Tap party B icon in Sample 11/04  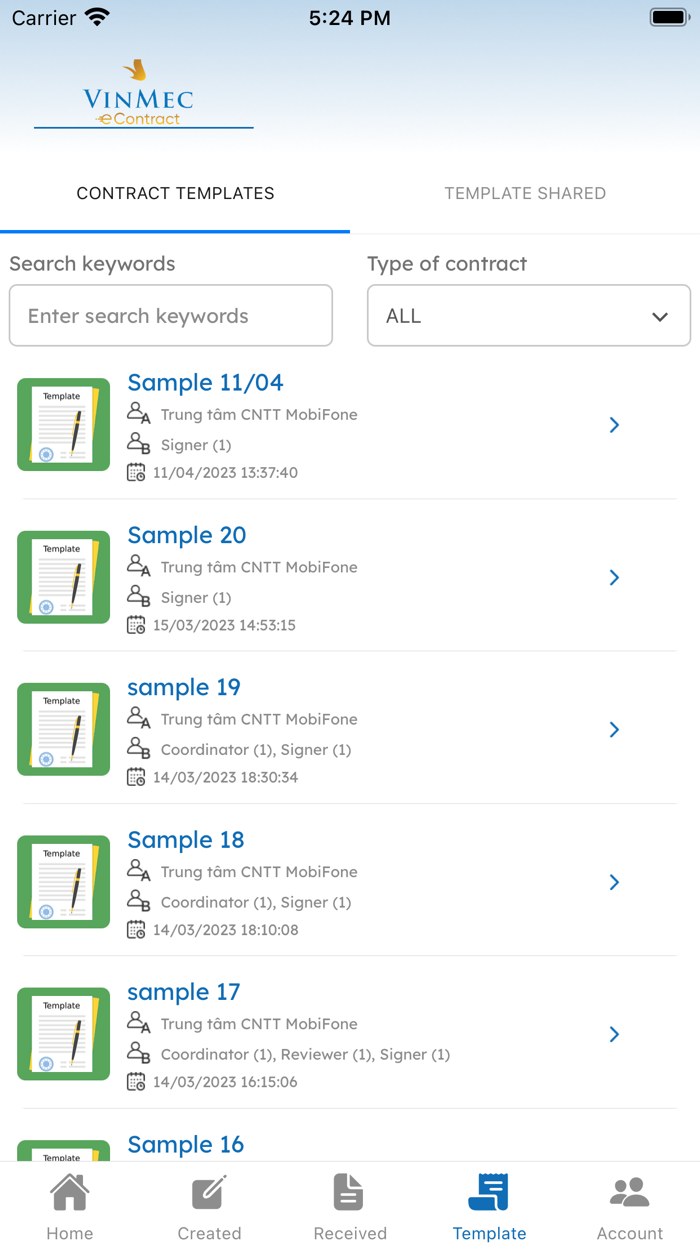[x=138, y=443]
